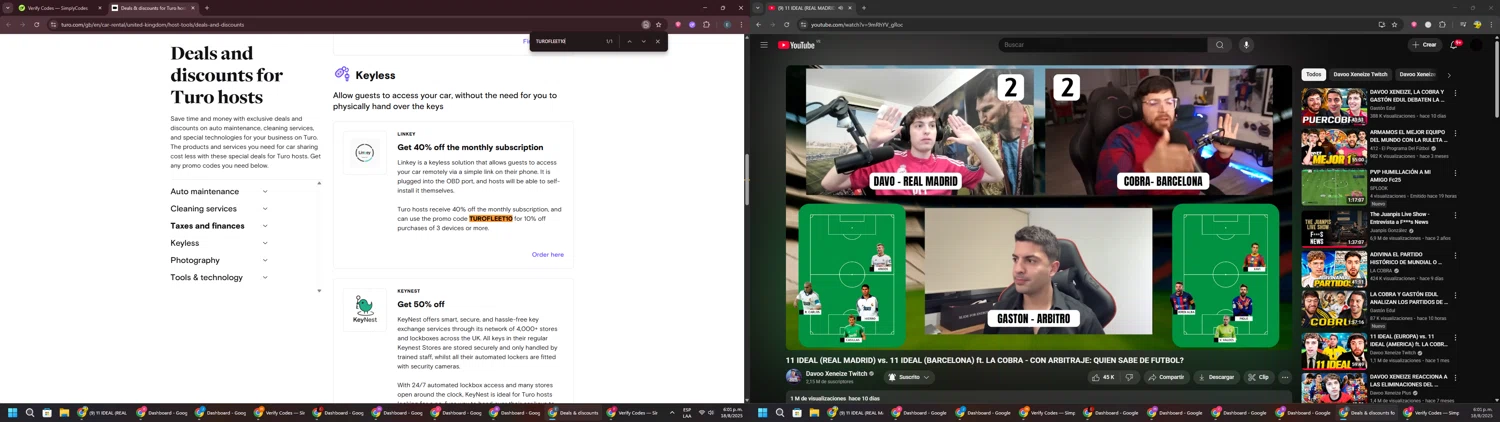Expand Auto maintenance section
Screen dimensions: 1500x422
(x=219, y=191)
